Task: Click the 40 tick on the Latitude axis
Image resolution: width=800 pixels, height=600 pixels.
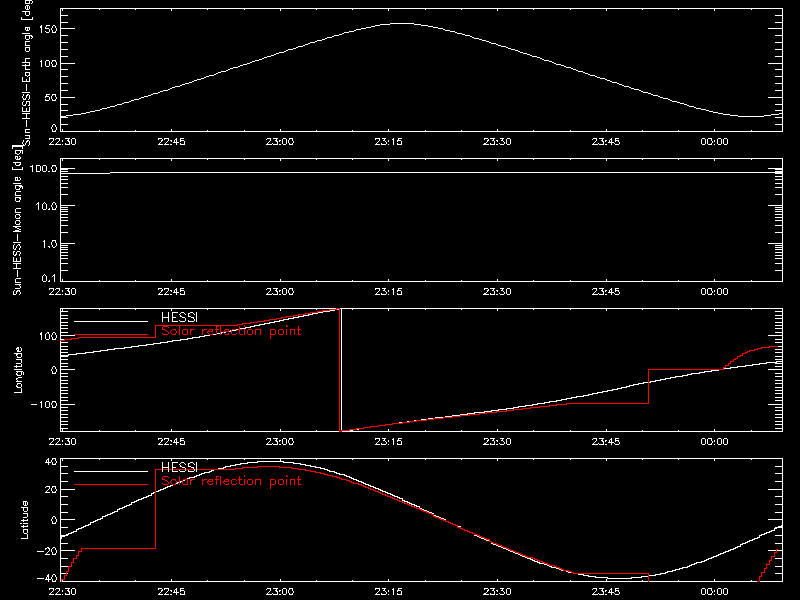Action: (x=51, y=462)
